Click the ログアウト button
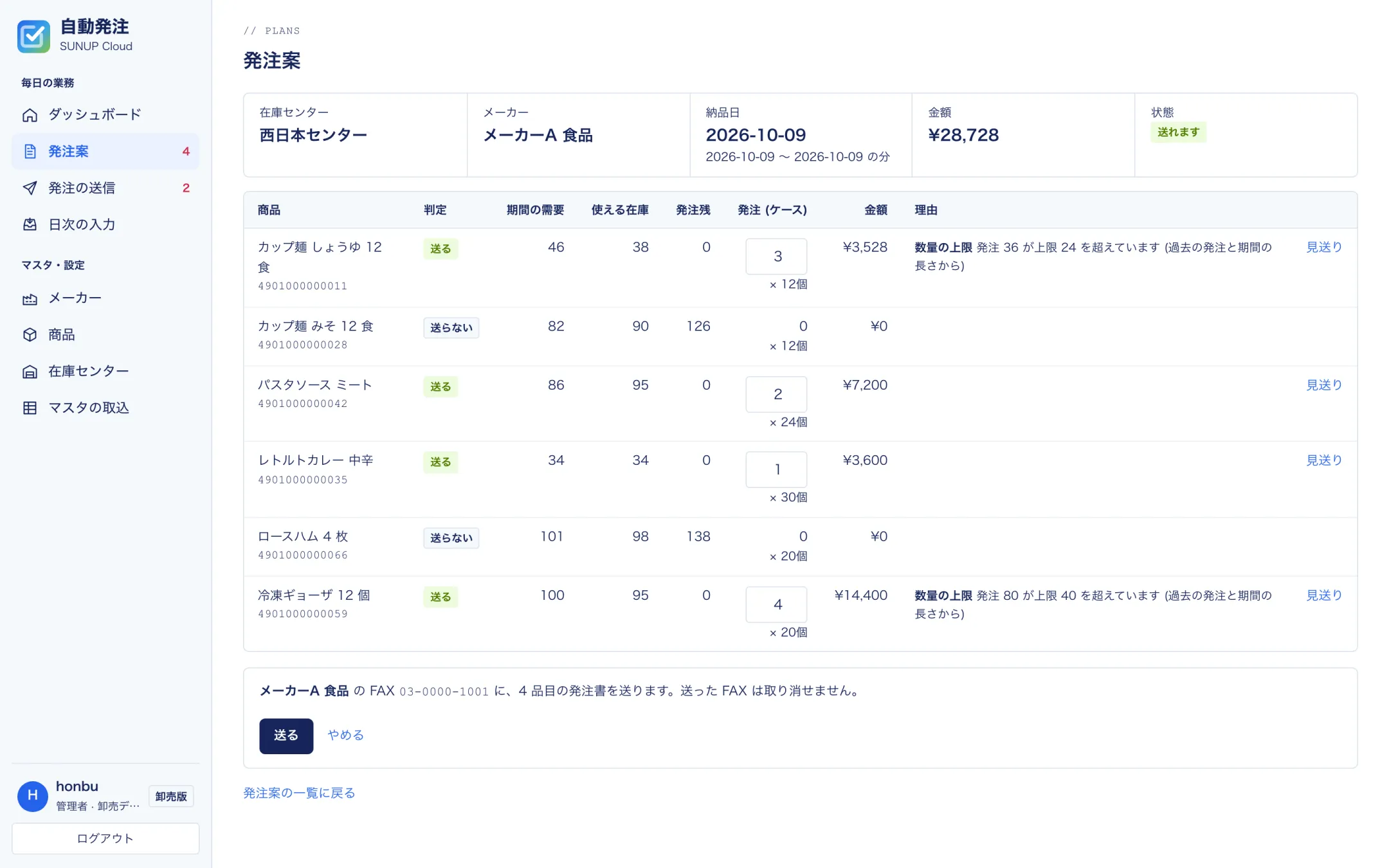This screenshot has width=1389, height=868. coord(105,838)
